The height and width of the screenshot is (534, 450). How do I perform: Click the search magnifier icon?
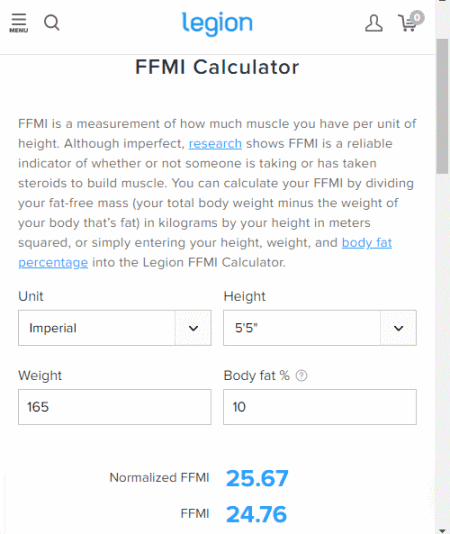tap(52, 23)
